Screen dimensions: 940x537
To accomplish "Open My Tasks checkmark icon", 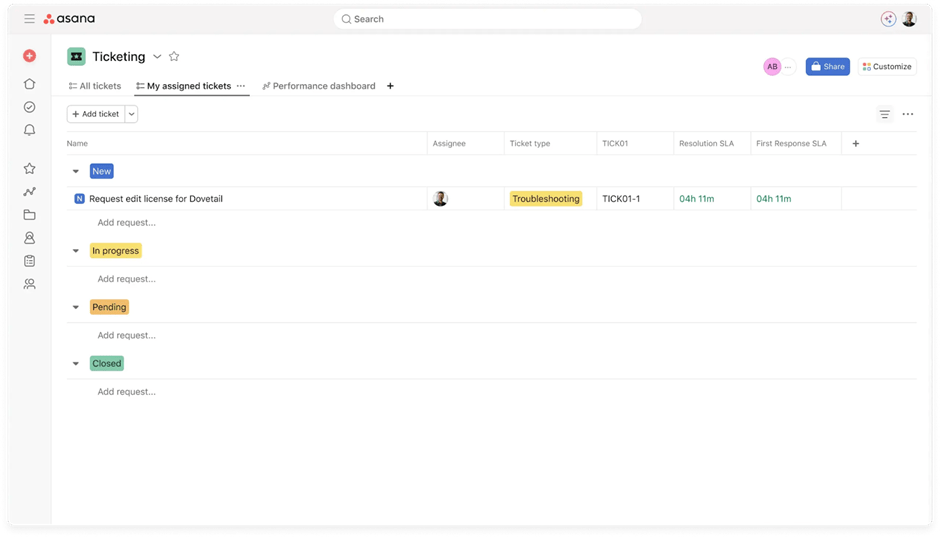I will pos(29,107).
